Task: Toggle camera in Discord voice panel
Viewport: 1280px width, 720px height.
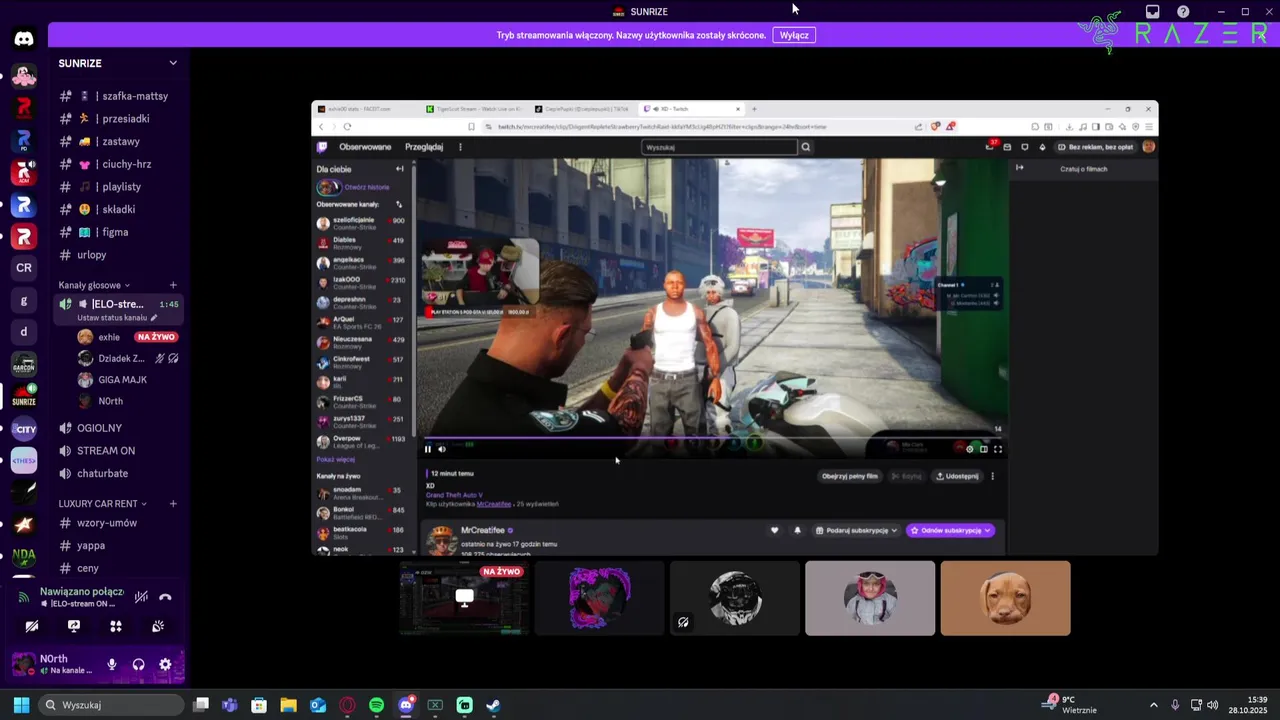Action: [x=32, y=626]
